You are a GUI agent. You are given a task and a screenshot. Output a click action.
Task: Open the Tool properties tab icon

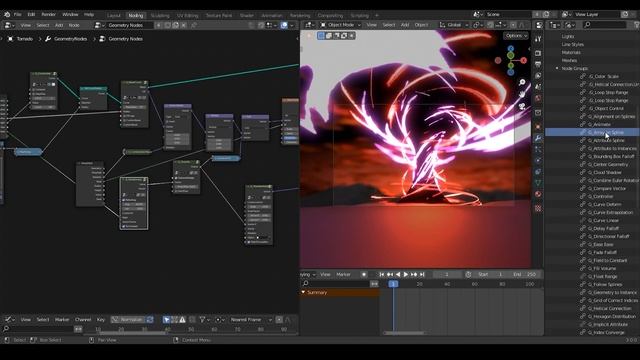[x=538, y=39]
